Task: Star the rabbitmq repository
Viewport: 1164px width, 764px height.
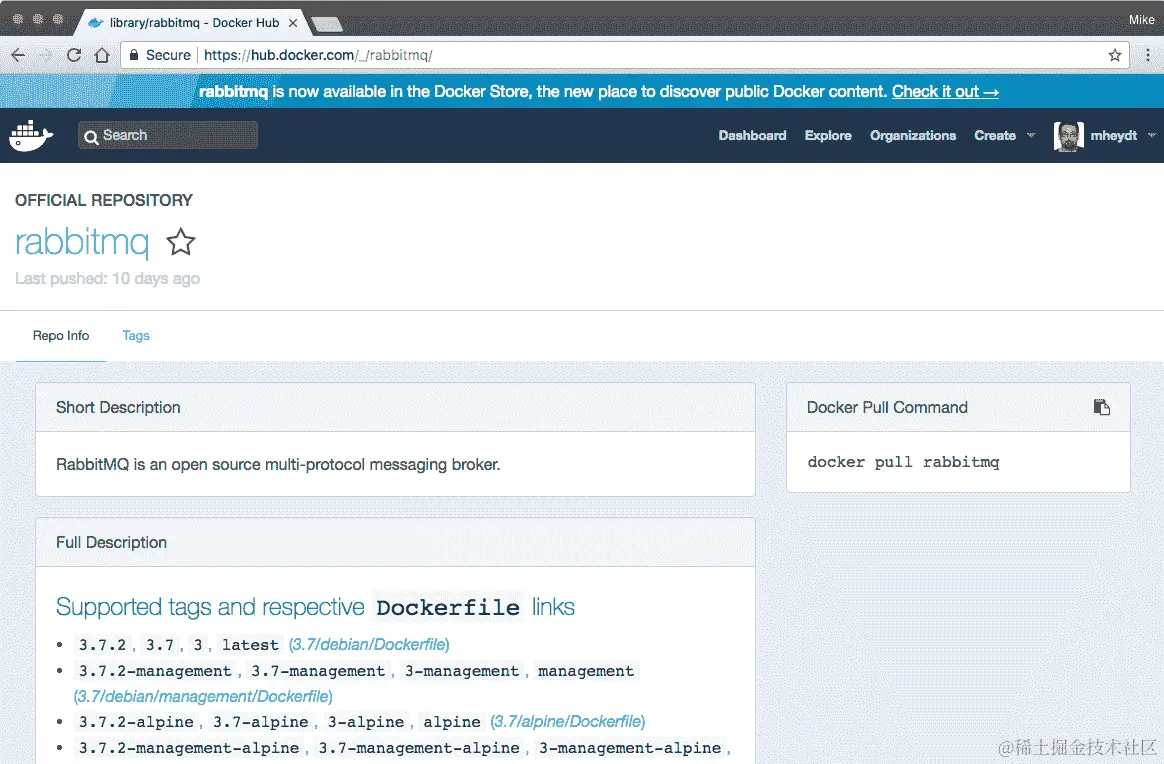Action: pyautogui.click(x=180, y=242)
